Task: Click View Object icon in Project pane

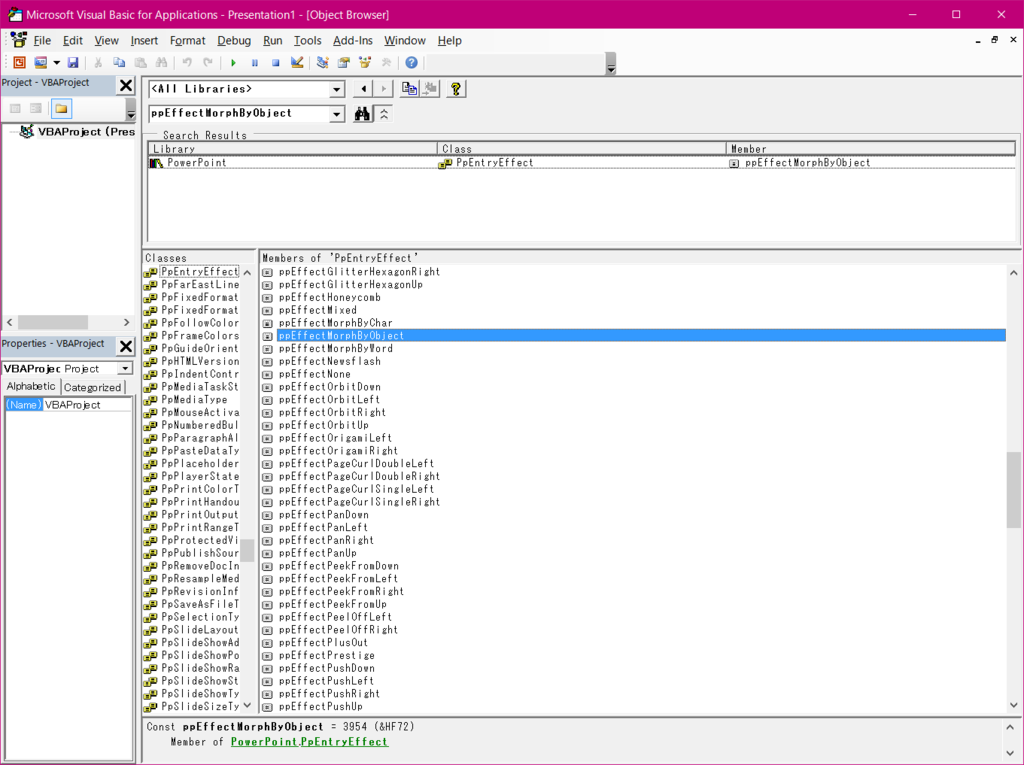Action: tap(37, 108)
